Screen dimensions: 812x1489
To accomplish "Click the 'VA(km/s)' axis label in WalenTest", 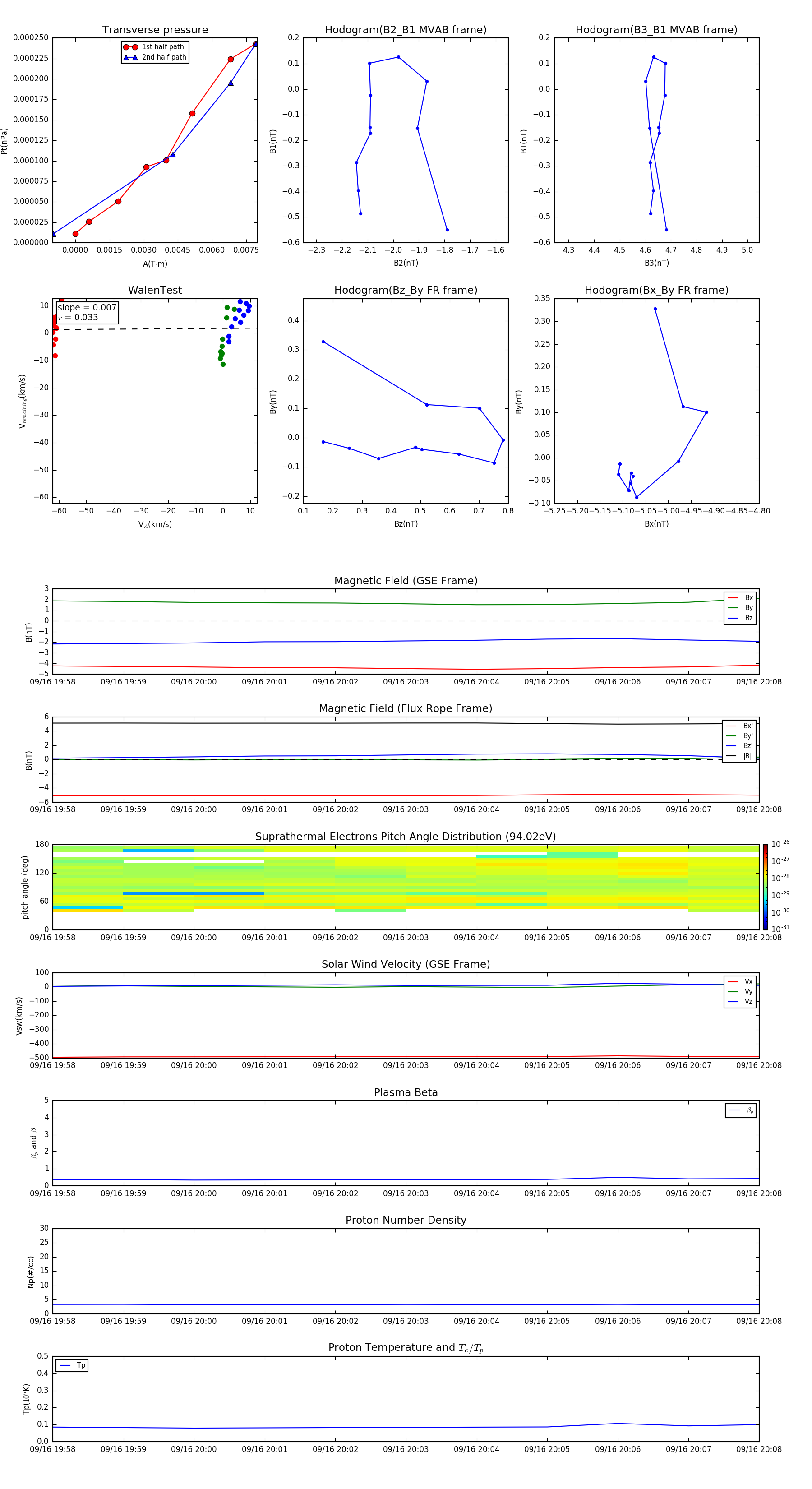I will (x=155, y=524).
